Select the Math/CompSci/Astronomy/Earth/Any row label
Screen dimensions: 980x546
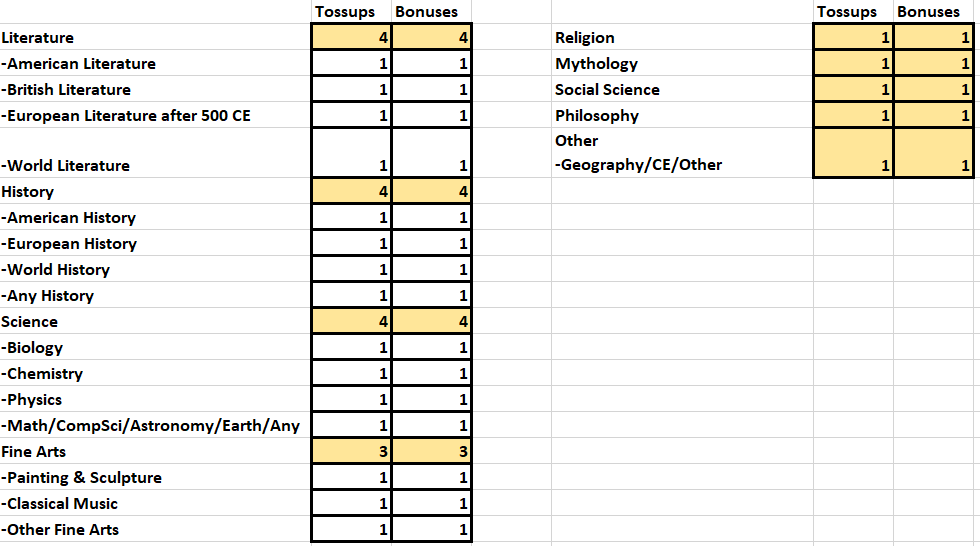tap(155, 425)
